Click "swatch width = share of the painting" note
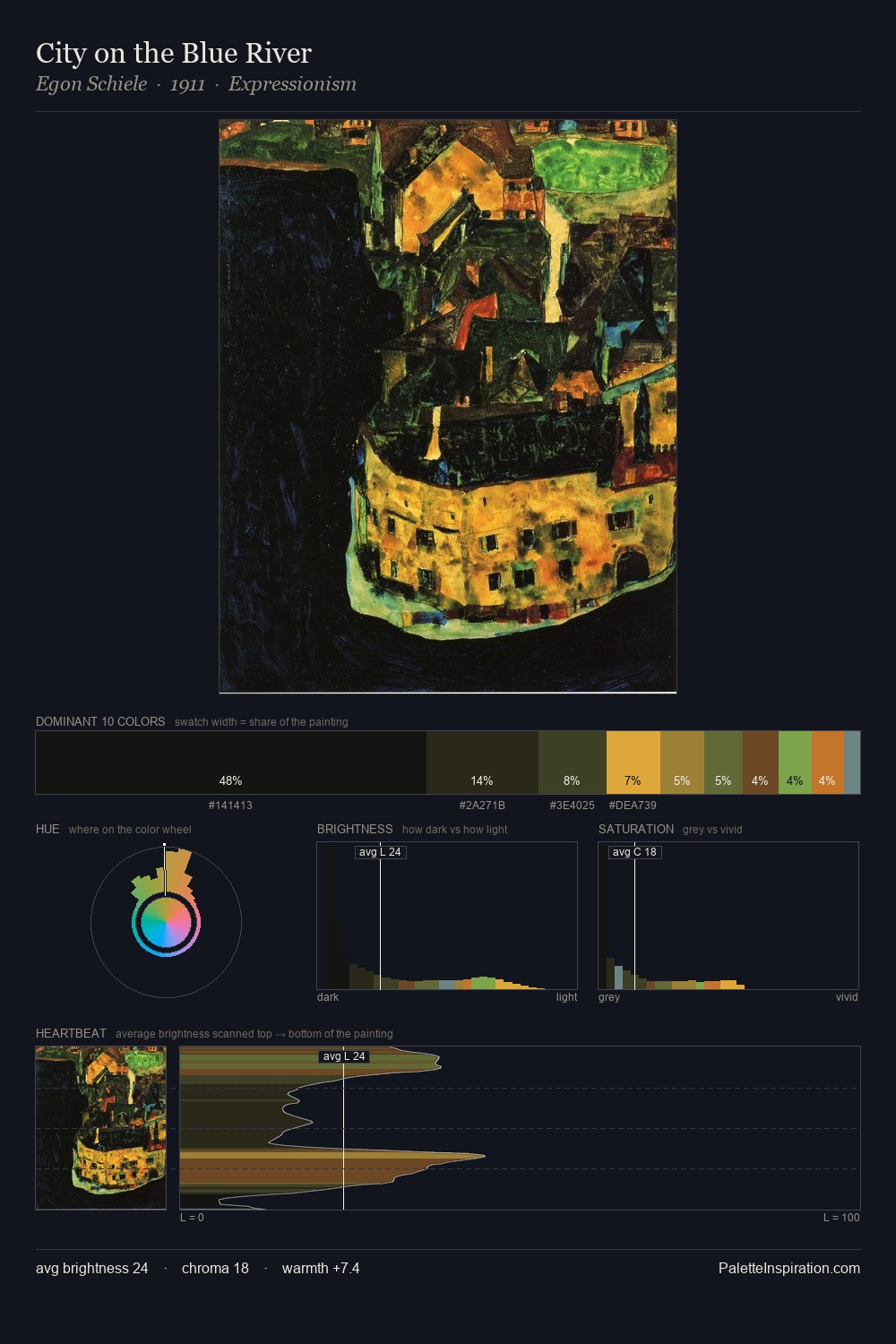Image resolution: width=896 pixels, height=1344 pixels. [x=262, y=722]
